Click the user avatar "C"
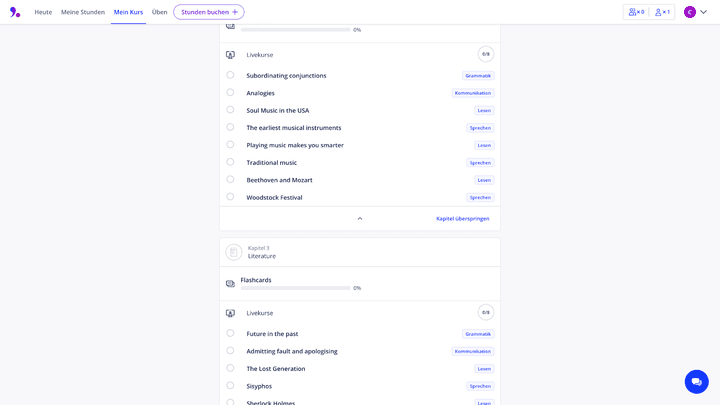Screen dimensions: 720x405 pyautogui.click(x=690, y=12)
